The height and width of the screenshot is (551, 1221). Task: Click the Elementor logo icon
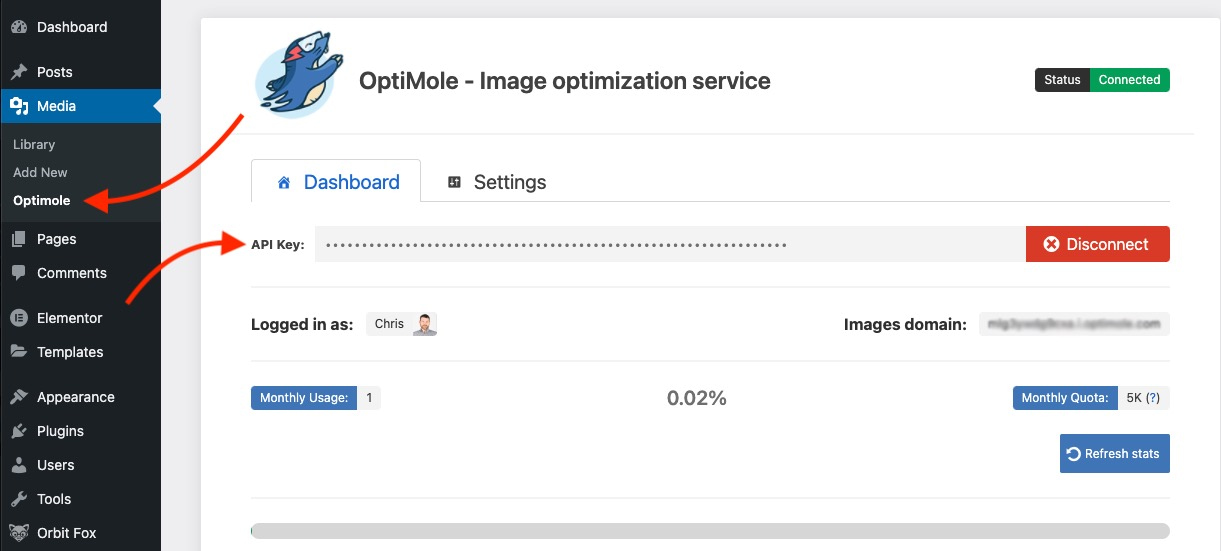[18, 318]
